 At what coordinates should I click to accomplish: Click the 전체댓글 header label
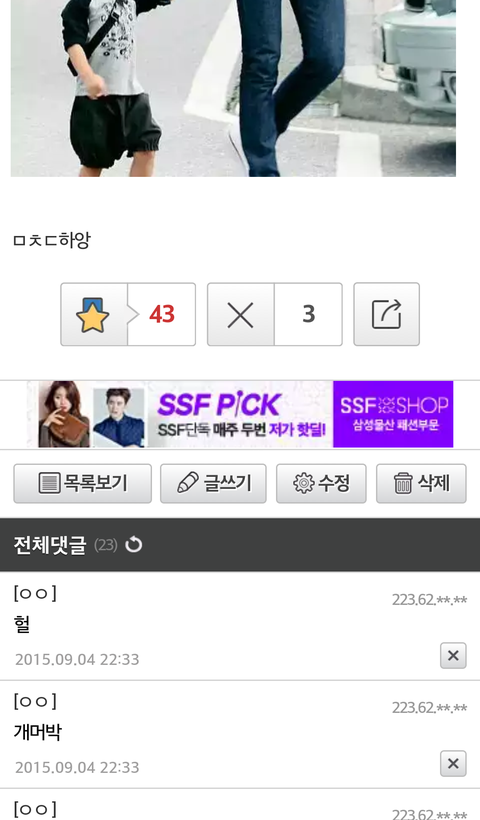tap(50, 545)
